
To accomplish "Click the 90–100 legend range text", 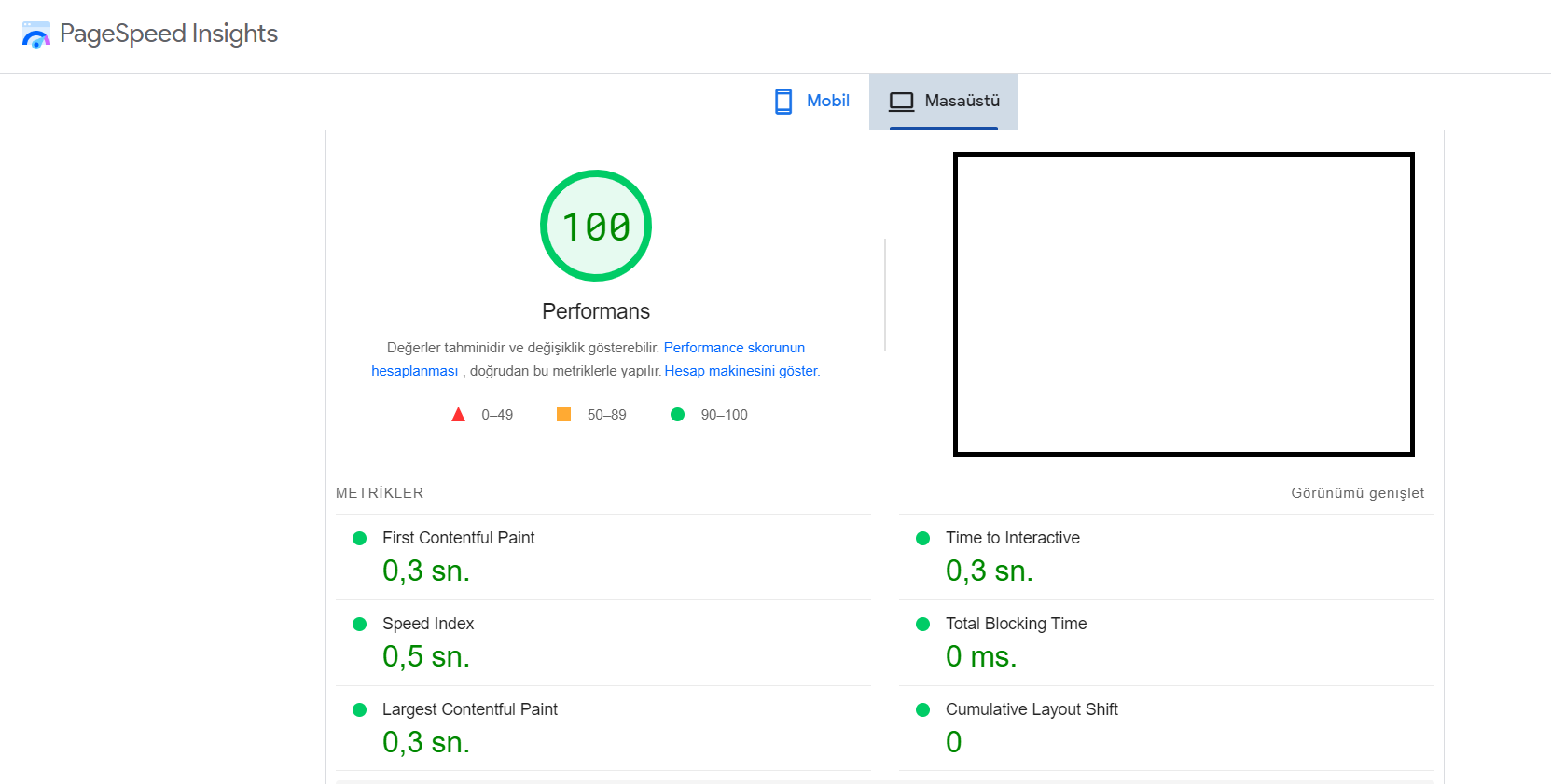I will coord(725,415).
